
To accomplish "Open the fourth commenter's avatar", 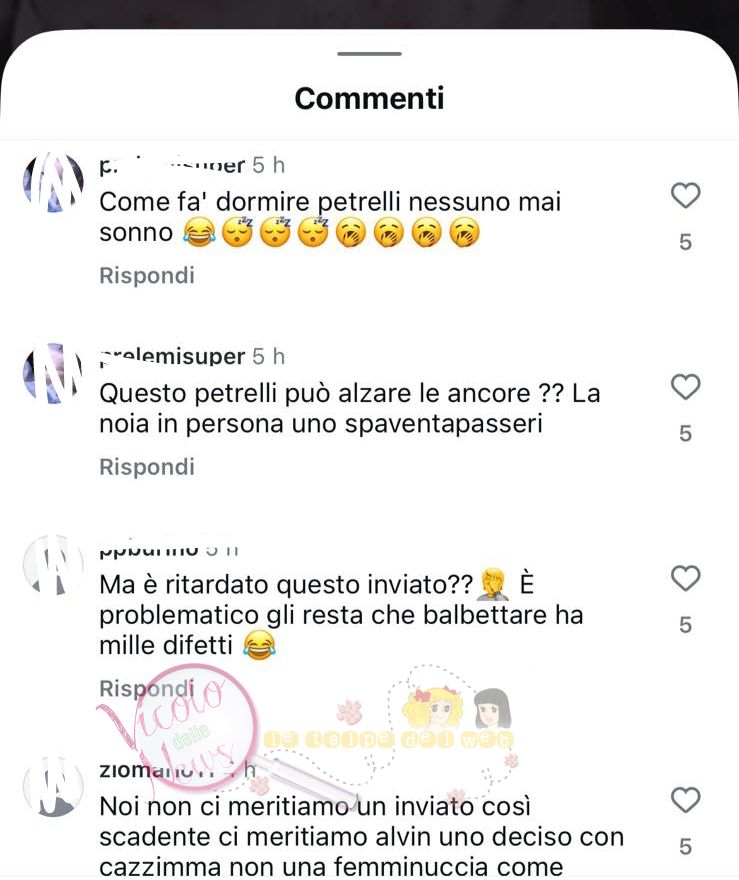I will pos(53,786).
